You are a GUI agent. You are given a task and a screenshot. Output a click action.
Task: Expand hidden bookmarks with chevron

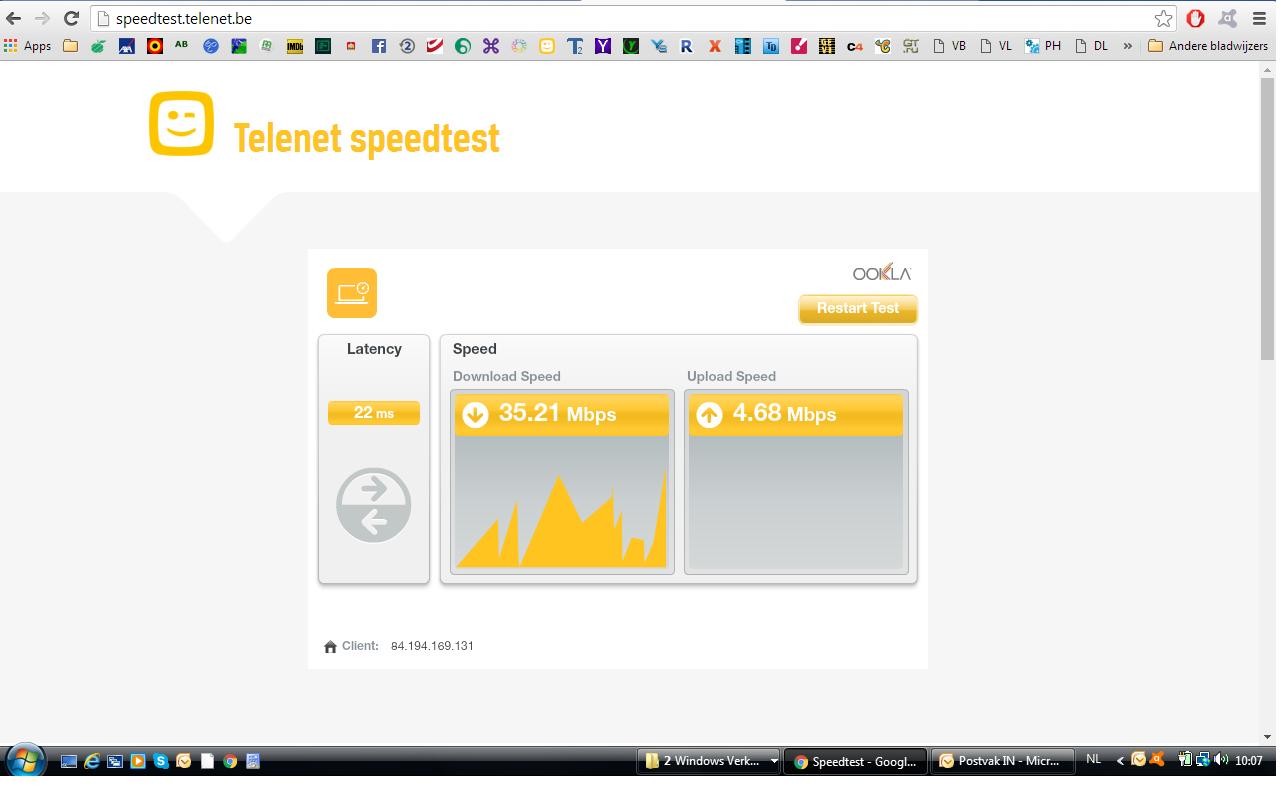[1128, 46]
